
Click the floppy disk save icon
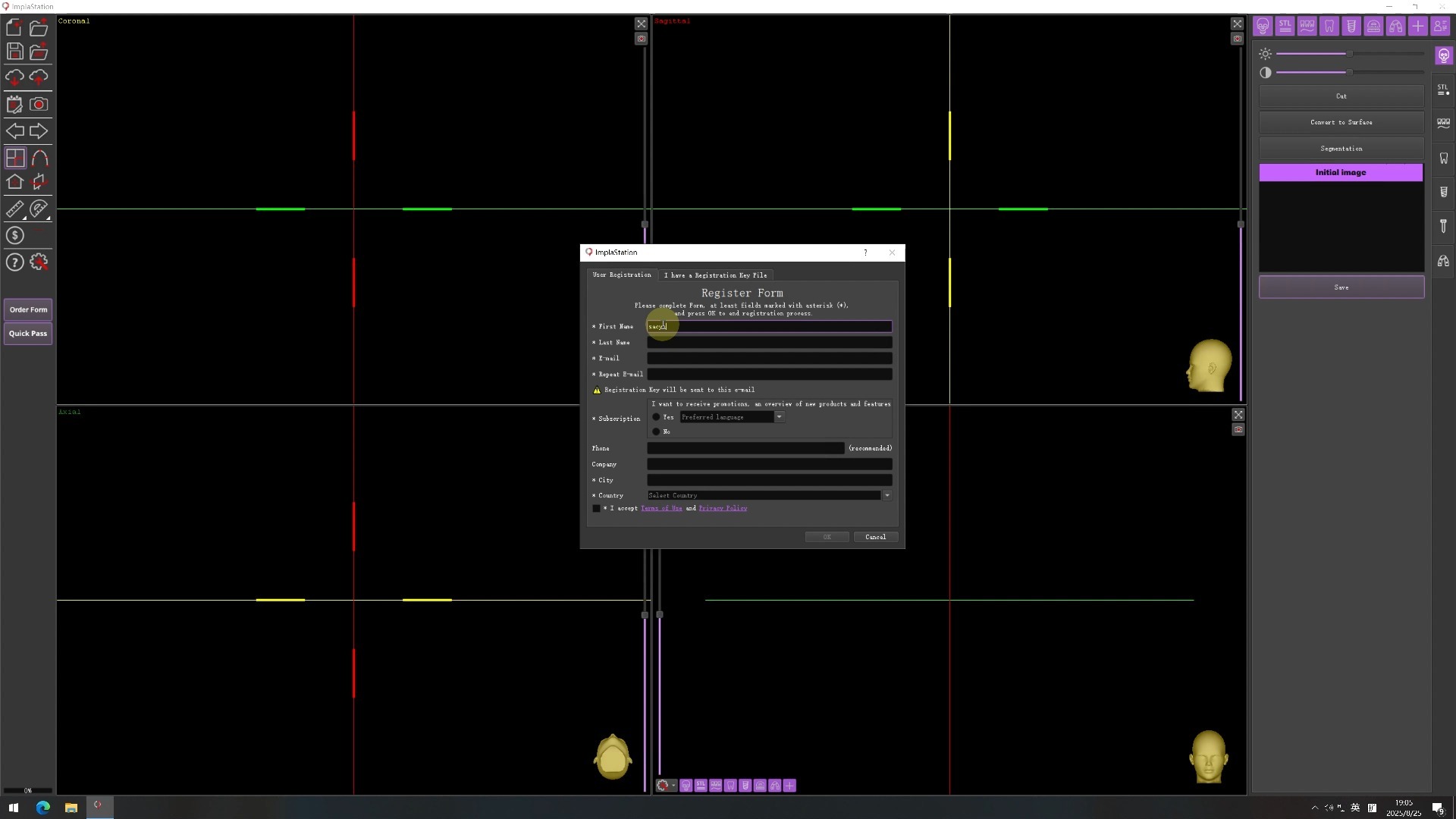point(14,52)
